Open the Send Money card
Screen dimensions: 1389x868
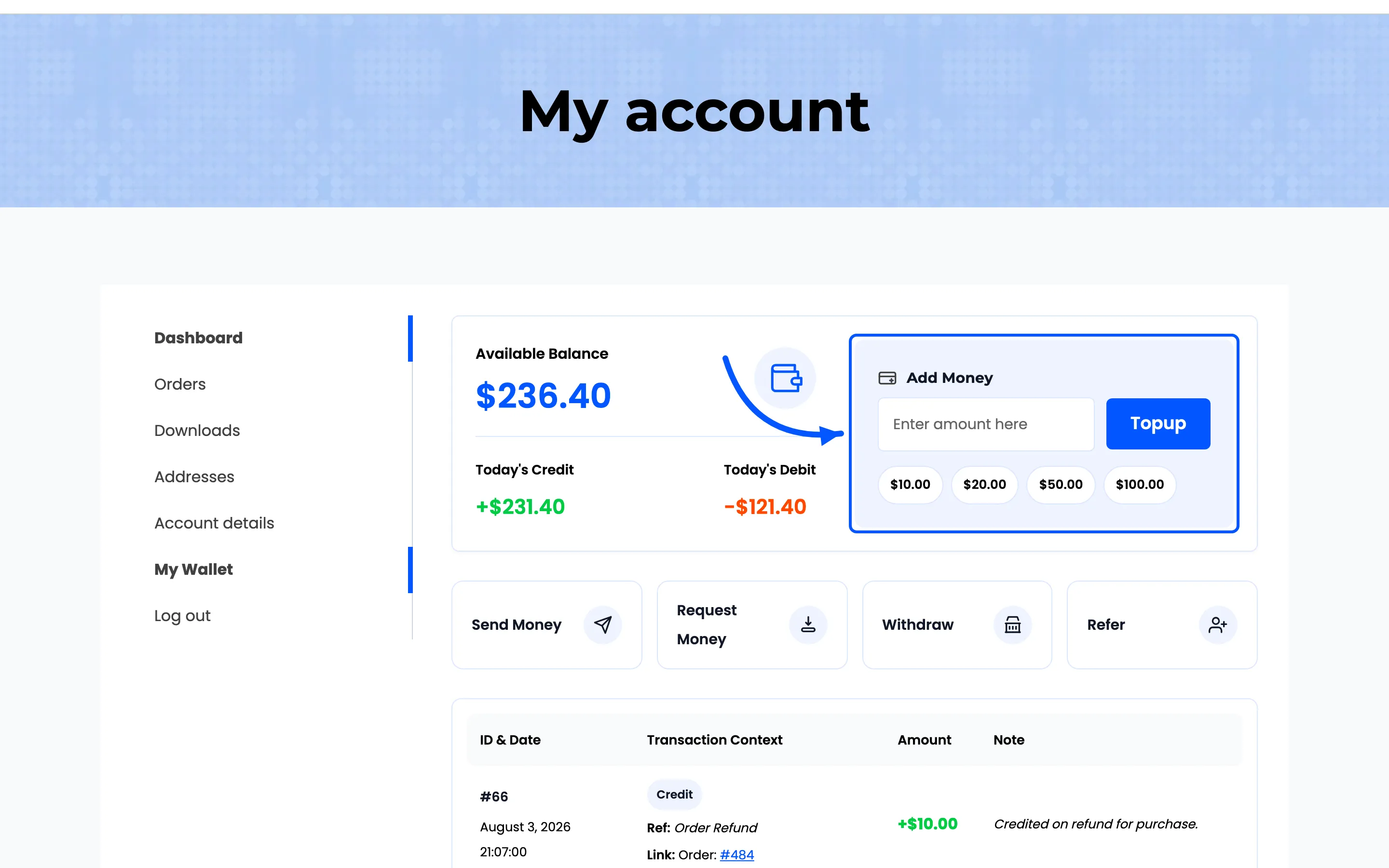(546, 624)
